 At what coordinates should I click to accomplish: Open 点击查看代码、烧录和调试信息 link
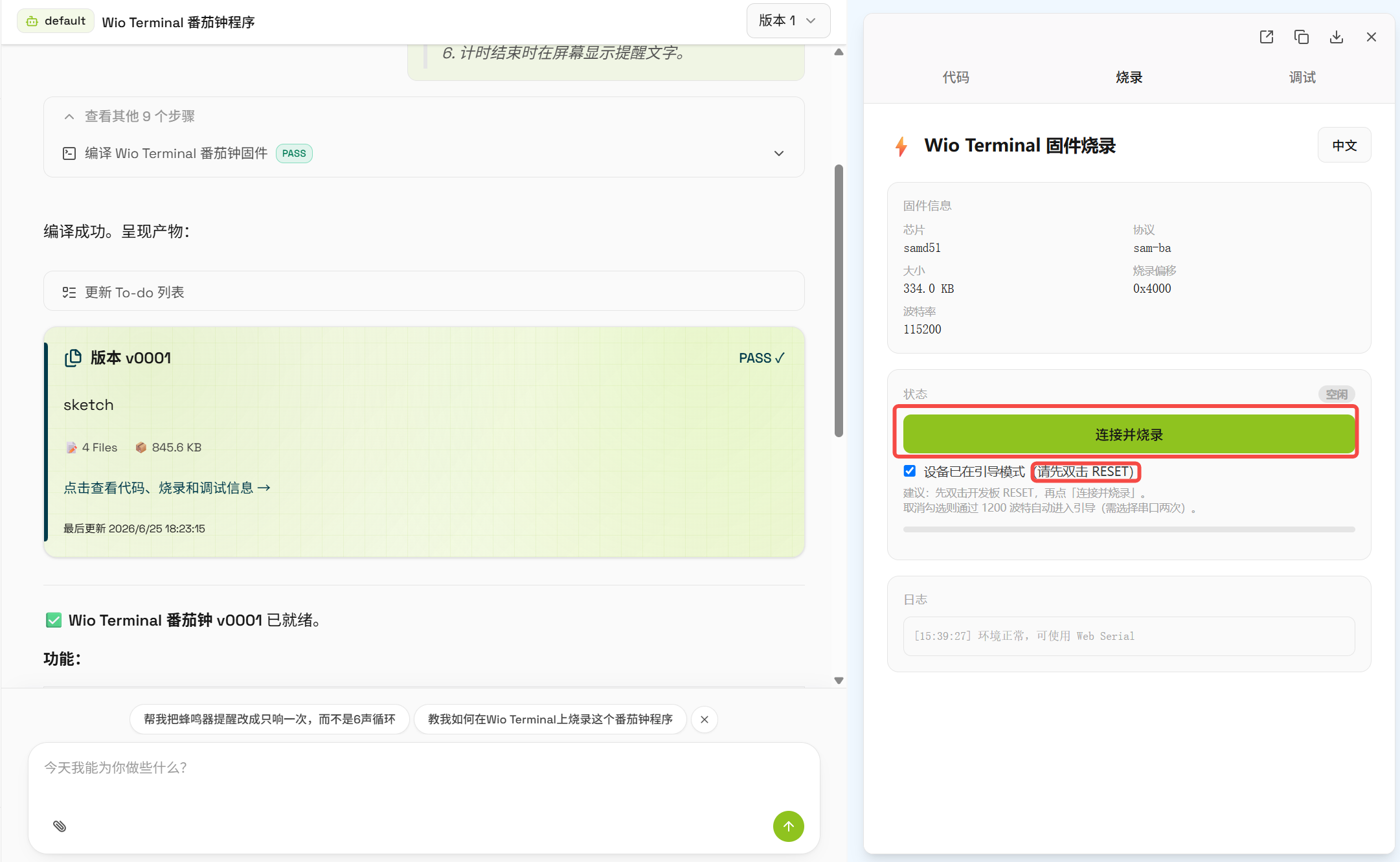(167, 488)
